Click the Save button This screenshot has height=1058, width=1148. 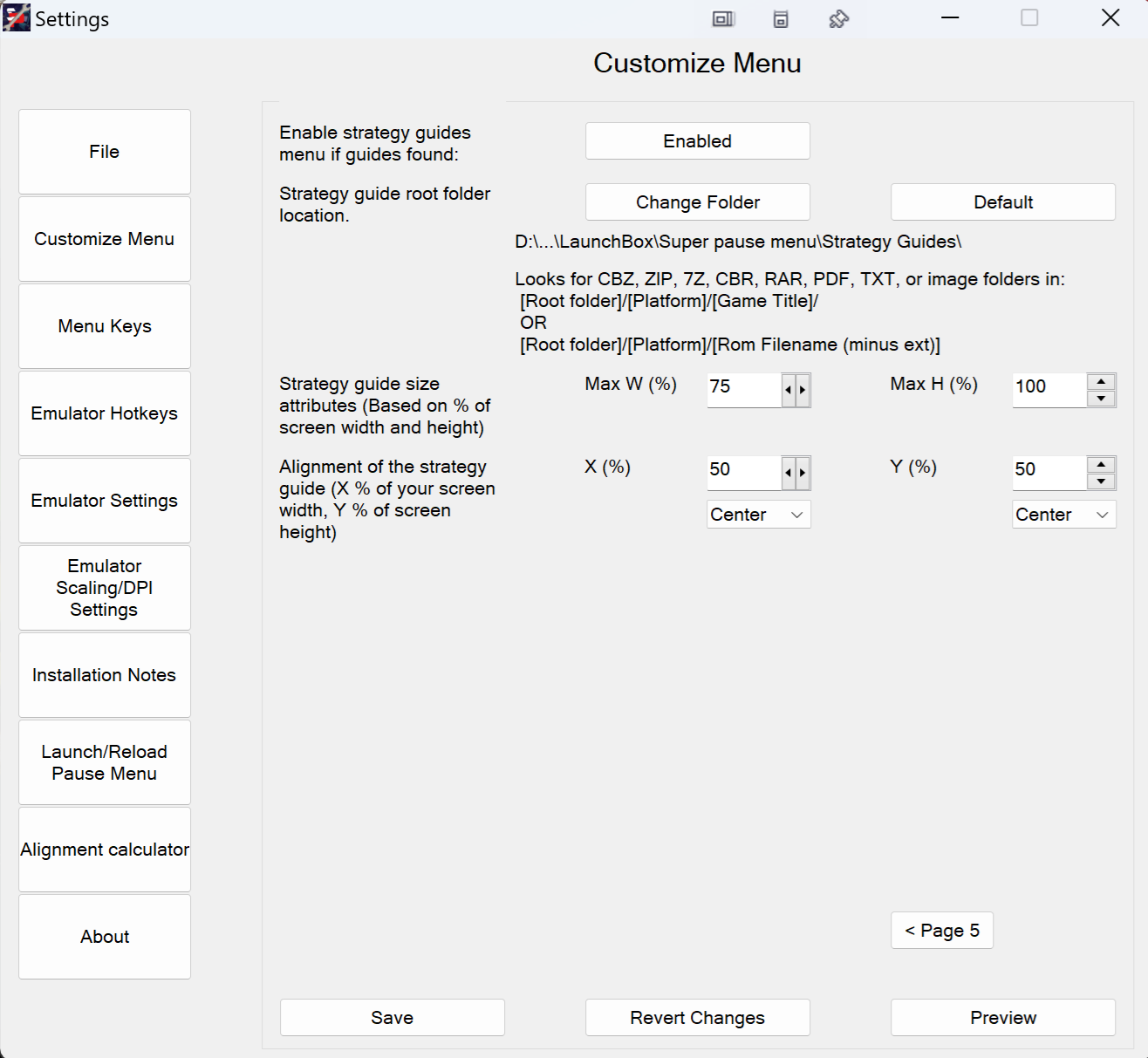click(x=393, y=1018)
